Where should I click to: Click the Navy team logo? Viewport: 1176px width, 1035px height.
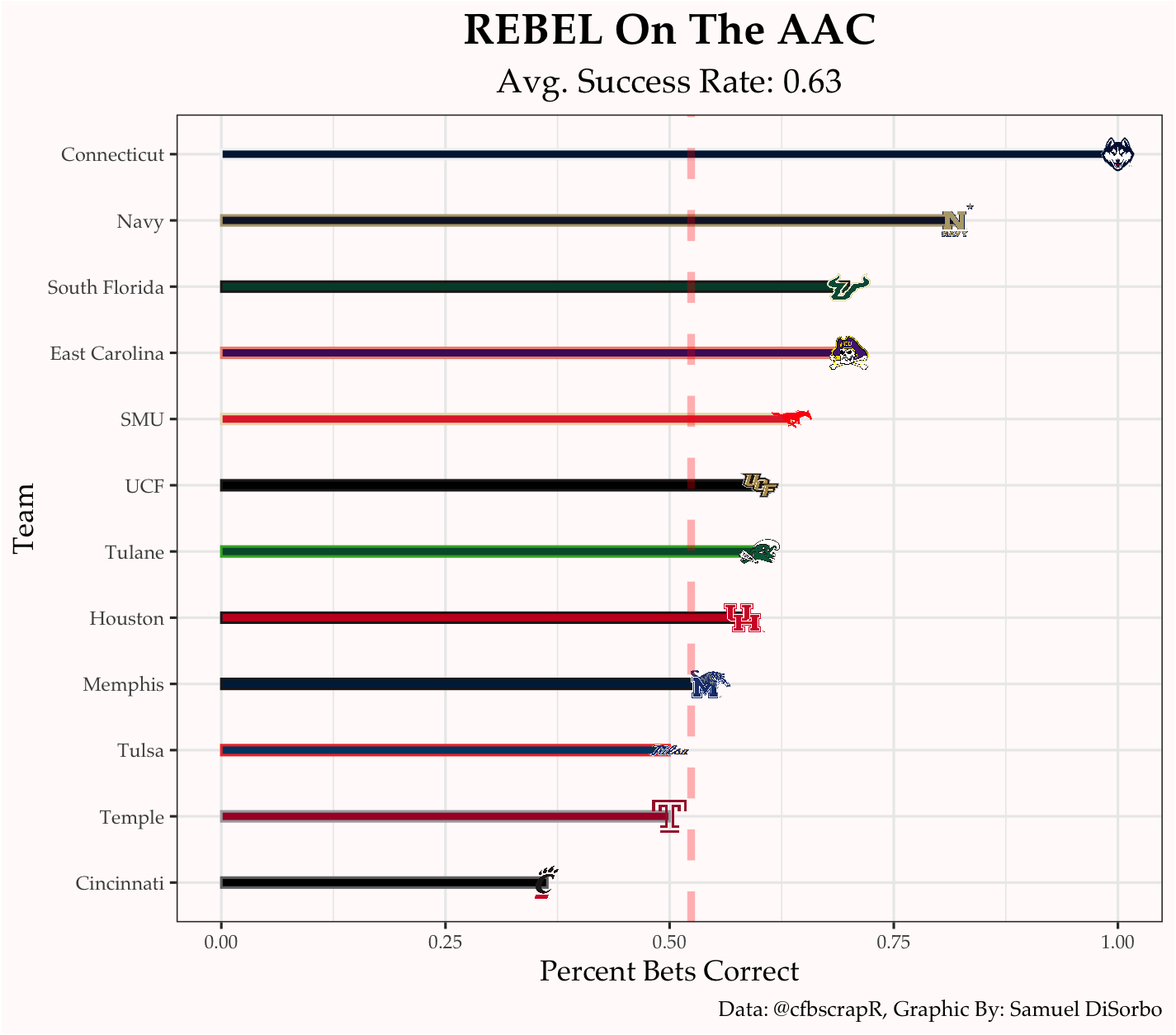pyautogui.click(x=955, y=222)
